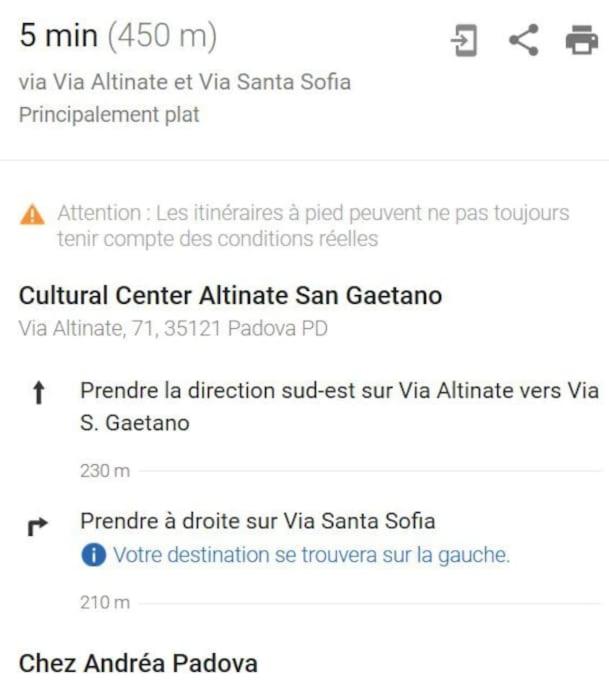Viewport: 609px width, 683px height.
Task: Open Cultural Center Altinate San Gaetano start point
Action: pos(230,295)
